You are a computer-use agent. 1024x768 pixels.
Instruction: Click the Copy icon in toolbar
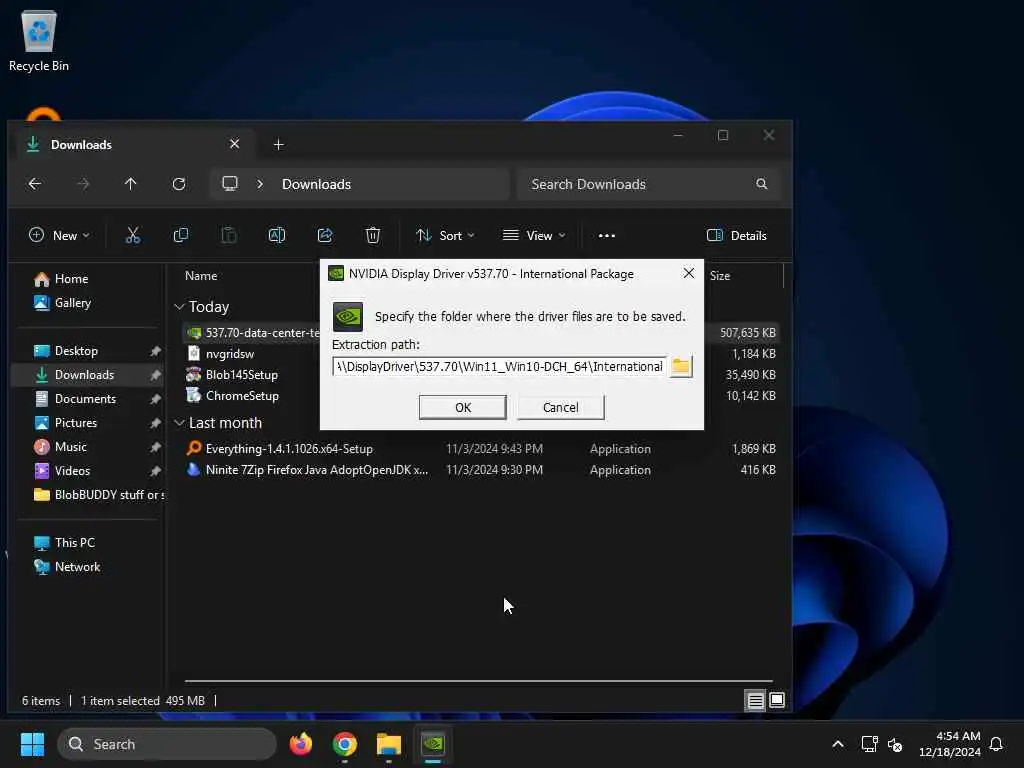(181, 235)
